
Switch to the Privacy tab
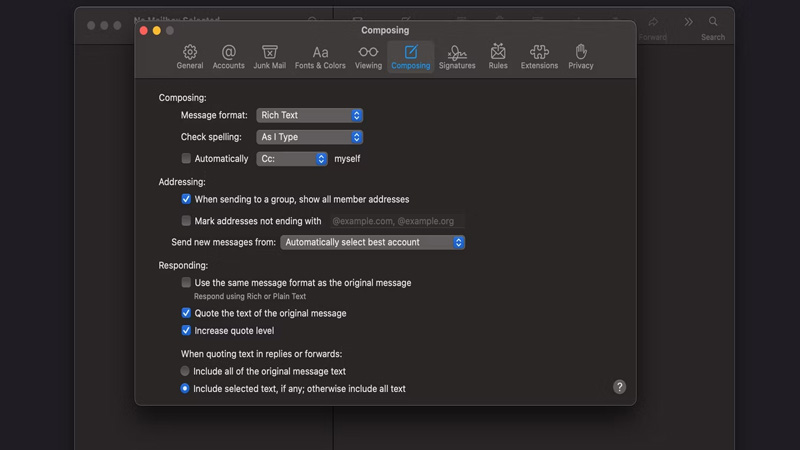[581, 56]
